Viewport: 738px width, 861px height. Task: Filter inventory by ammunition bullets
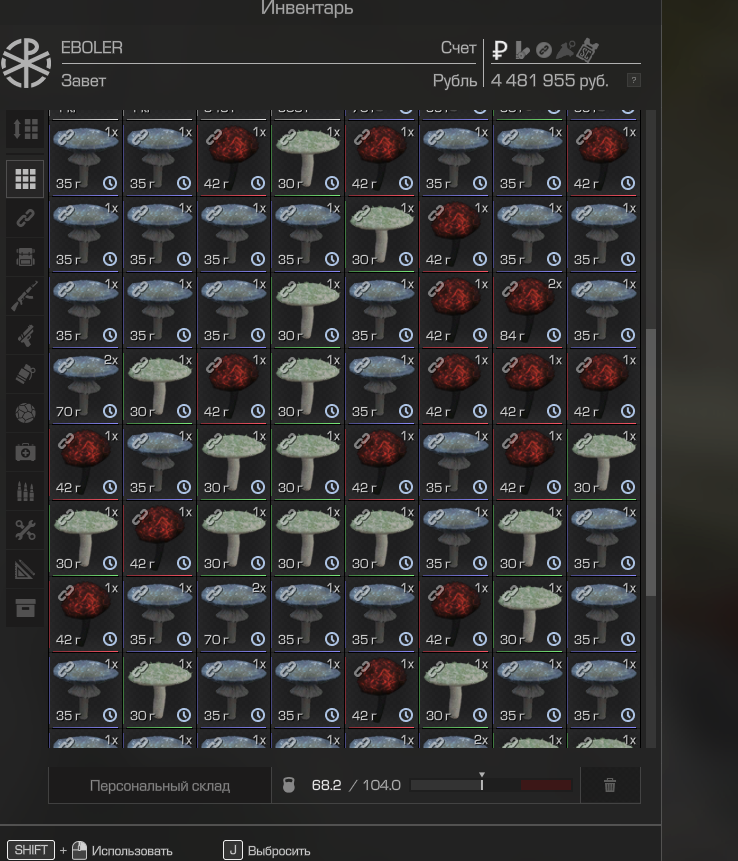tap(25, 491)
